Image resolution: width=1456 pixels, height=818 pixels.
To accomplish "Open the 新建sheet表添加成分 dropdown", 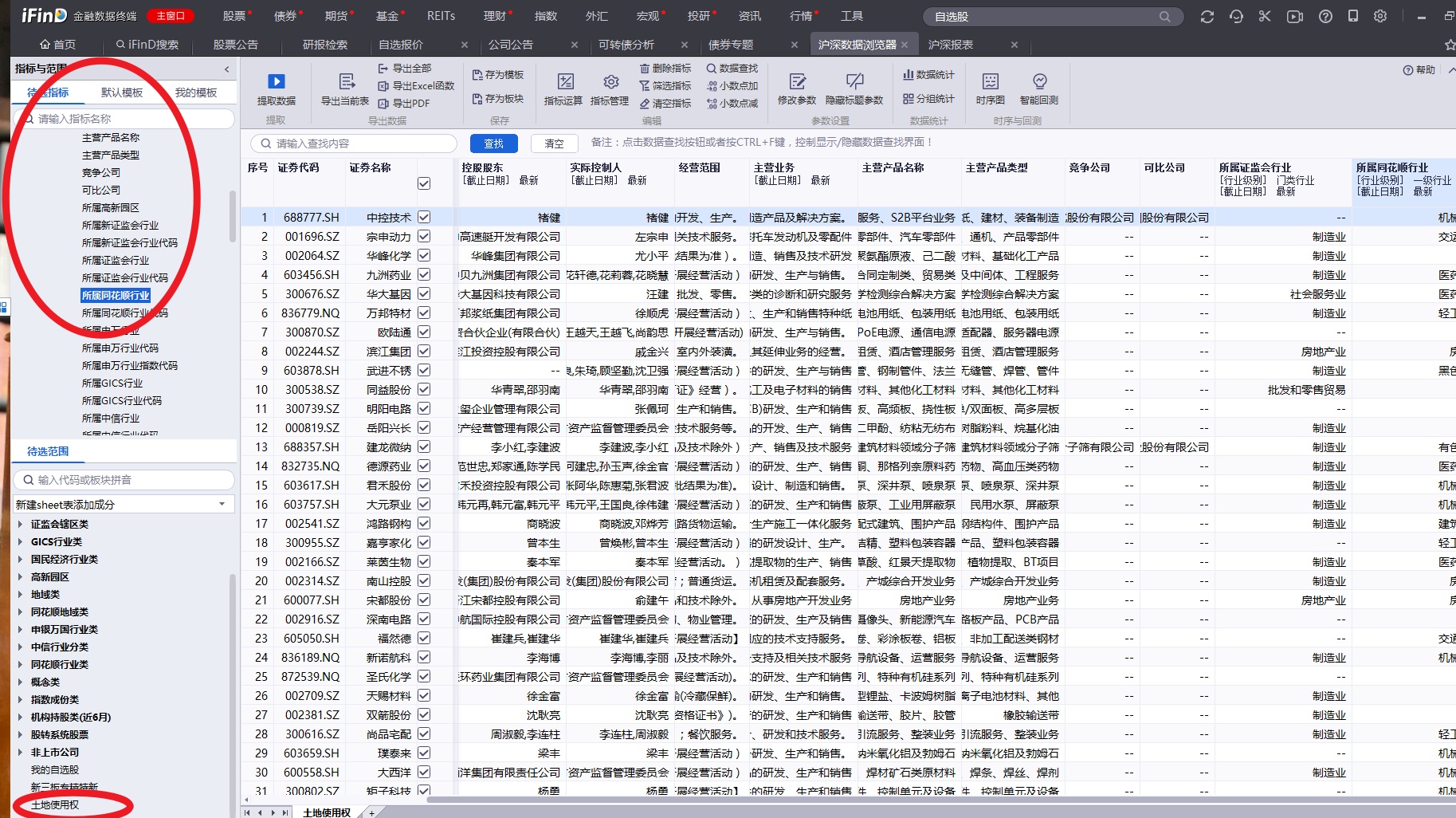I will tap(222, 504).
